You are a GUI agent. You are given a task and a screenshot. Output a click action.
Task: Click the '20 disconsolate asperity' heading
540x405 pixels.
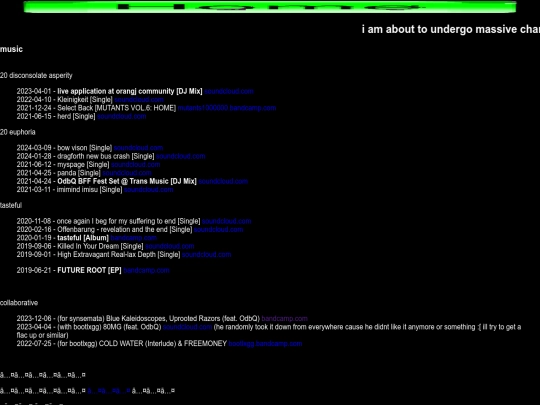coord(36,75)
